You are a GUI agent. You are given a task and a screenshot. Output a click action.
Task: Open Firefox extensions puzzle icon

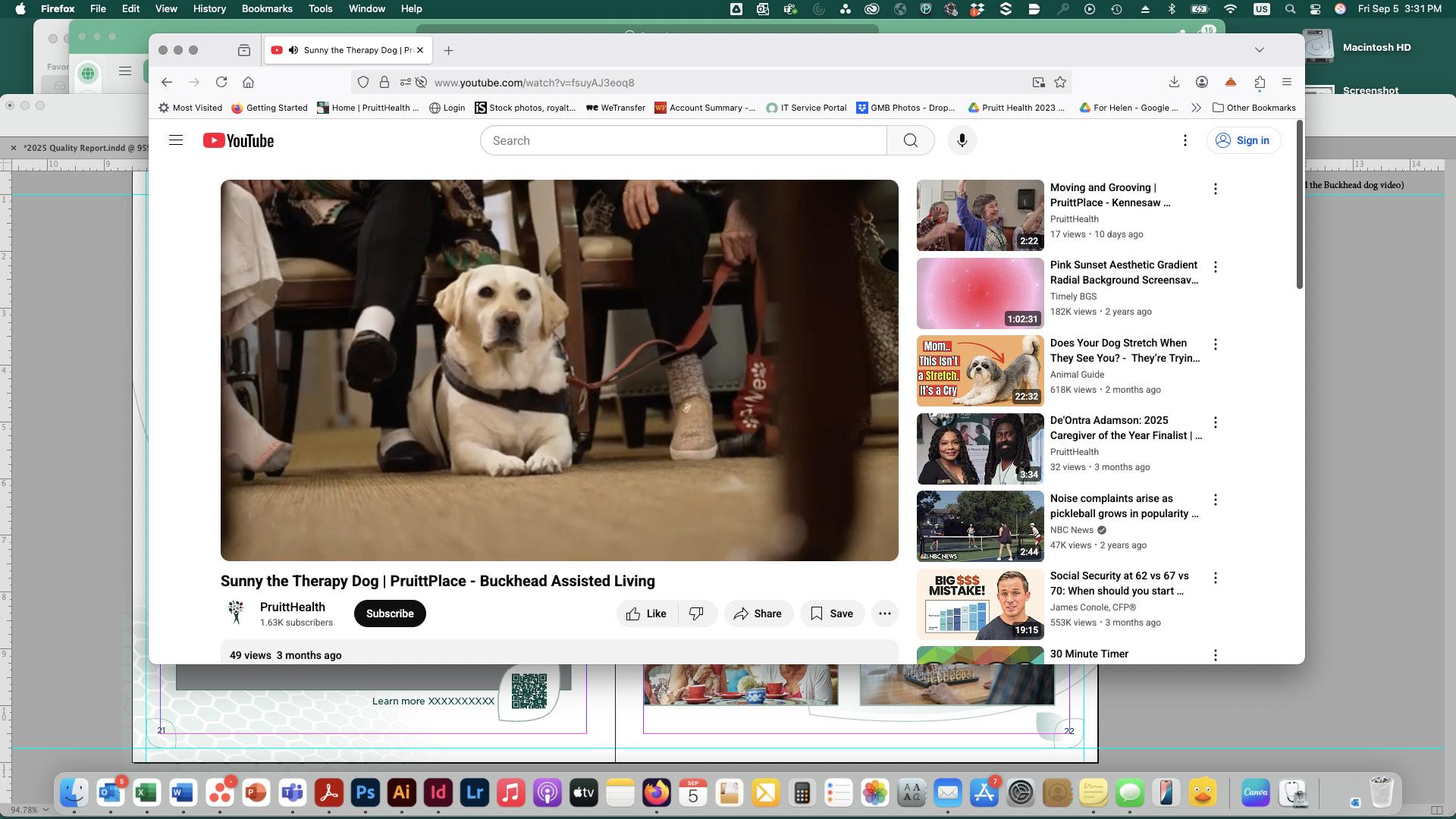tap(1260, 82)
